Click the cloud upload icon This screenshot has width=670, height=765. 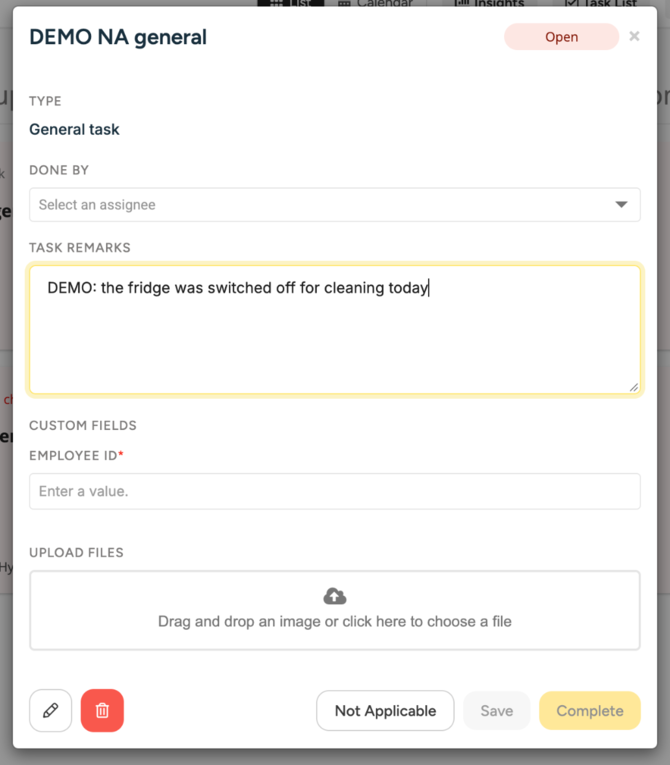coord(335,596)
